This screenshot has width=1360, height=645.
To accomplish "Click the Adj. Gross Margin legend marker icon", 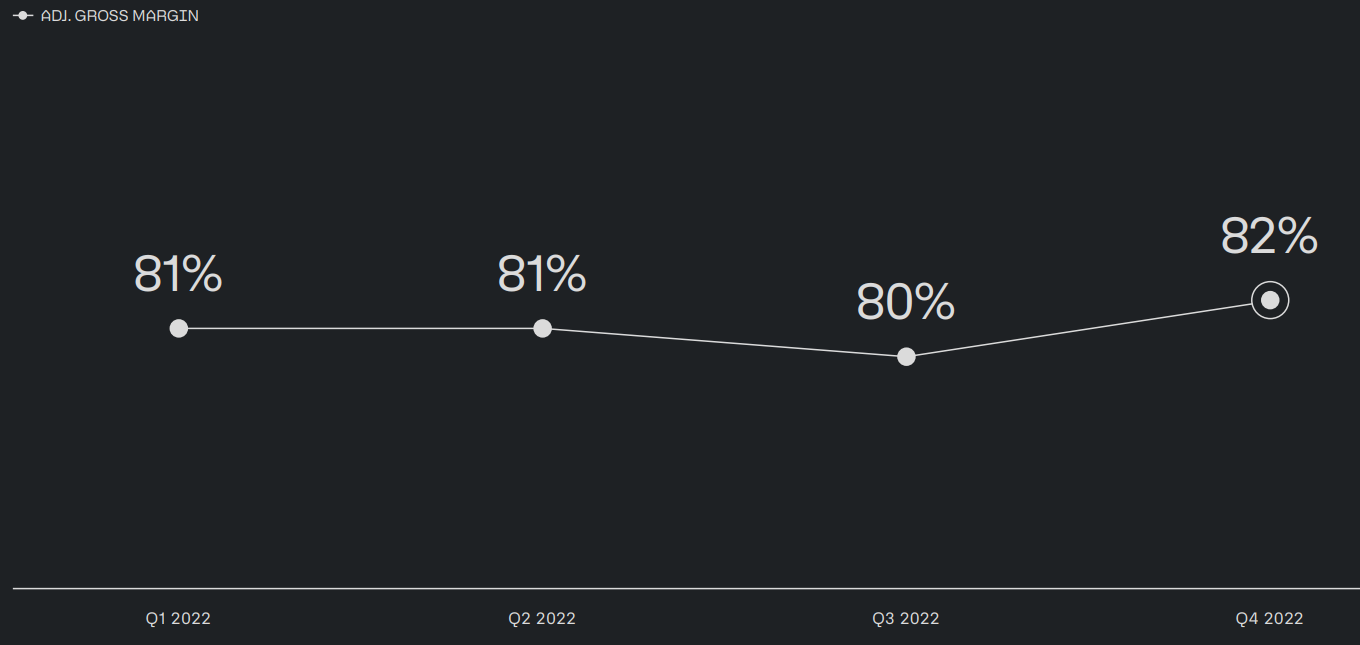I will coord(23,16).
